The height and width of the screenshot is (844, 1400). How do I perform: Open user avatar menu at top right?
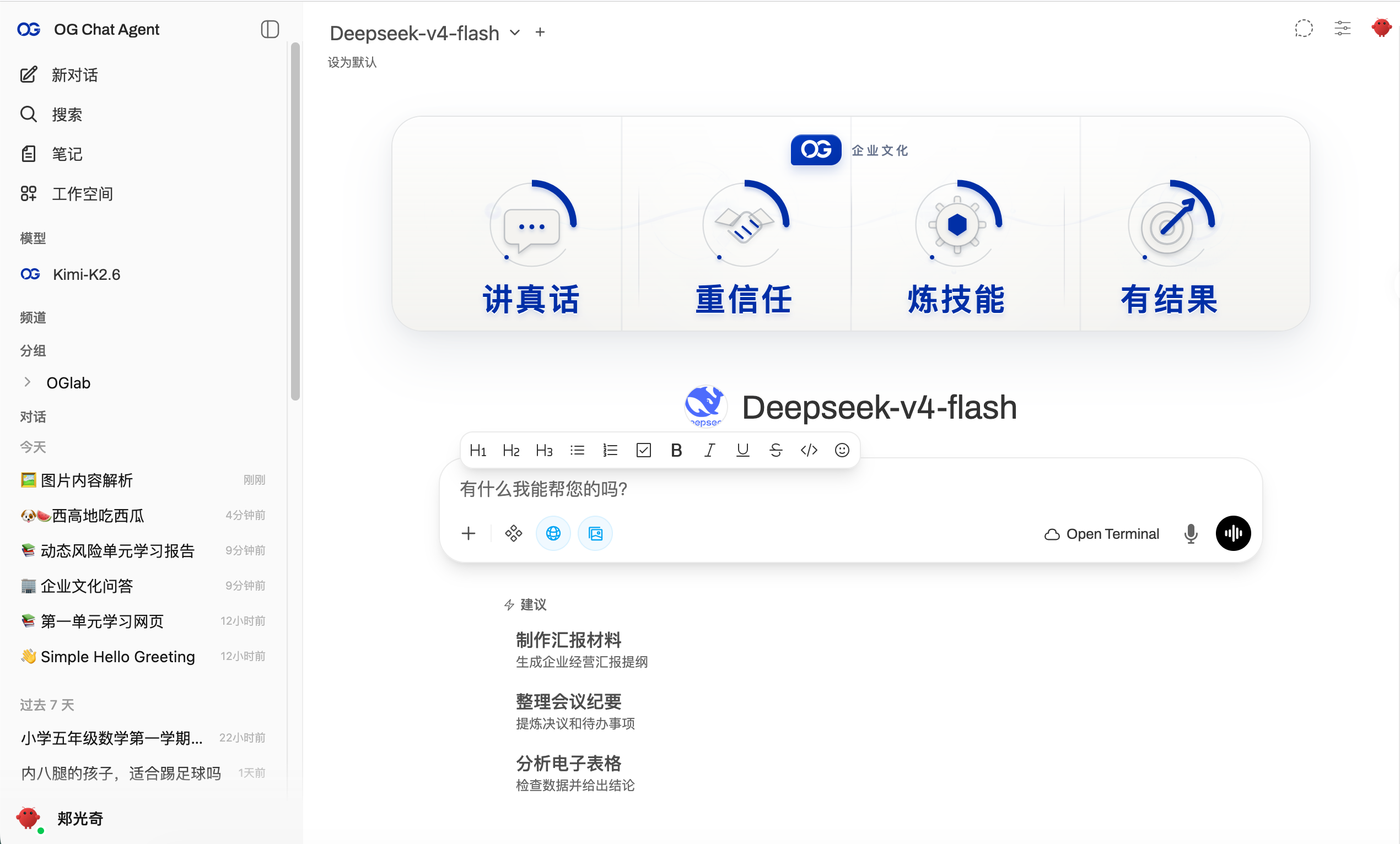[x=1381, y=27]
